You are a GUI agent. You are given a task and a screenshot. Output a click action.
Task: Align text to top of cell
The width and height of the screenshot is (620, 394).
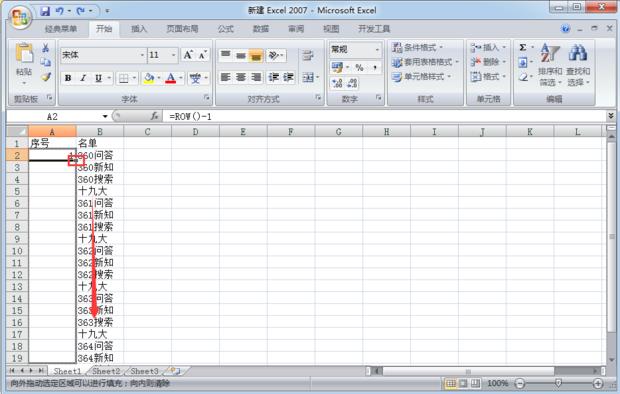click(x=225, y=55)
